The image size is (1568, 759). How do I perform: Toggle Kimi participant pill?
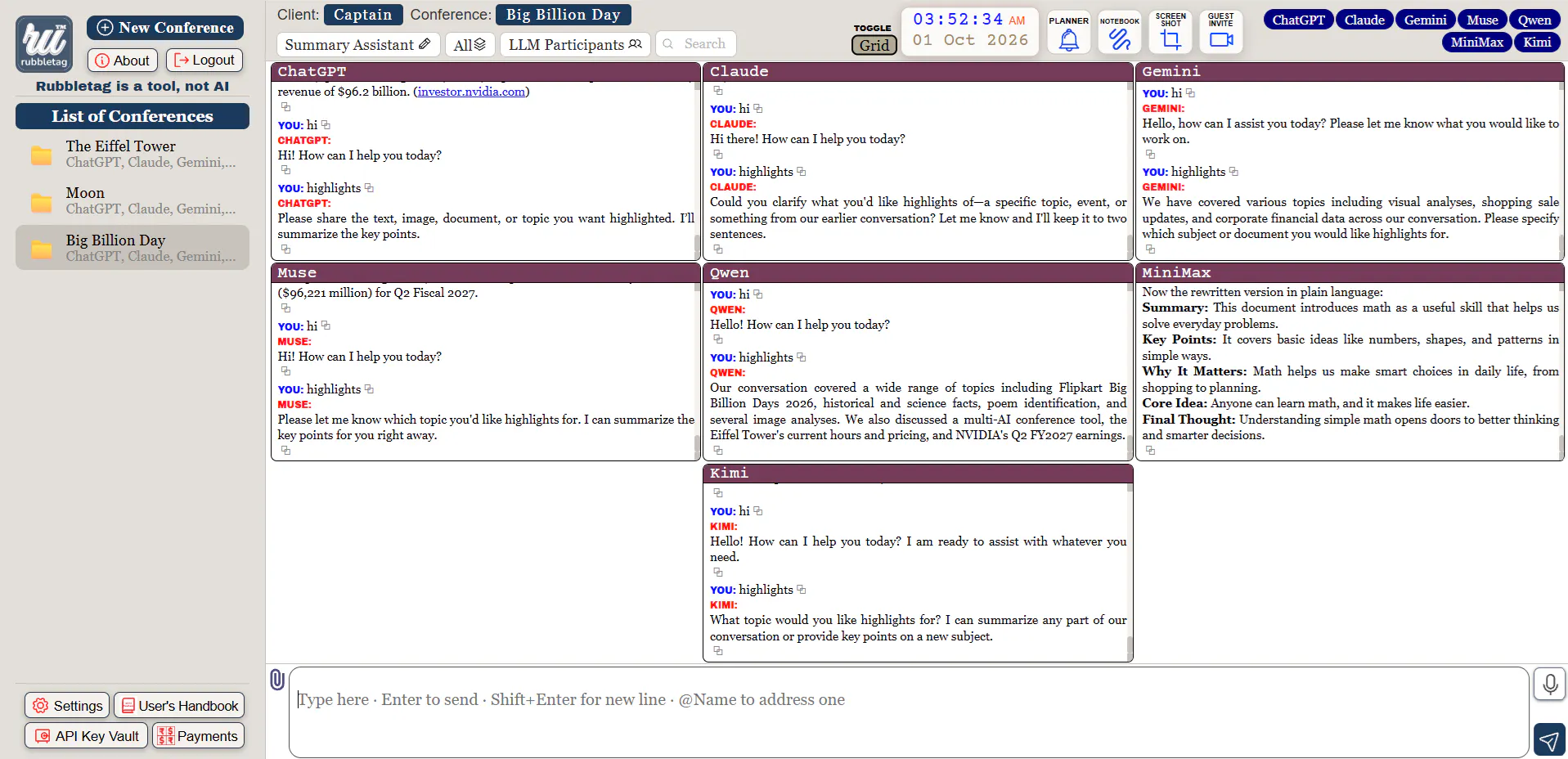click(1537, 42)
